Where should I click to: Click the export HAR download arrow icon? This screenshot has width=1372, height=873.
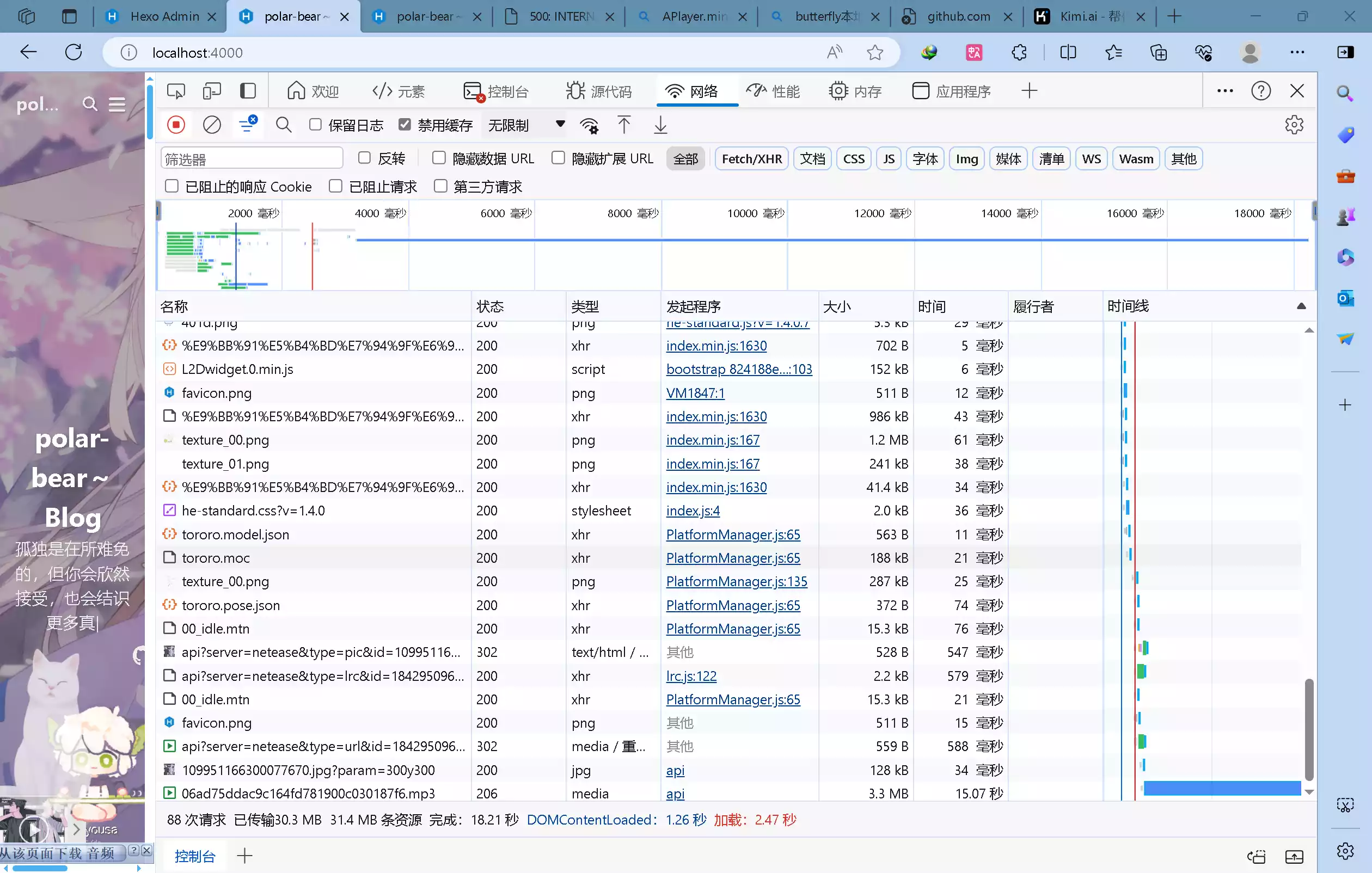(660, 125)
